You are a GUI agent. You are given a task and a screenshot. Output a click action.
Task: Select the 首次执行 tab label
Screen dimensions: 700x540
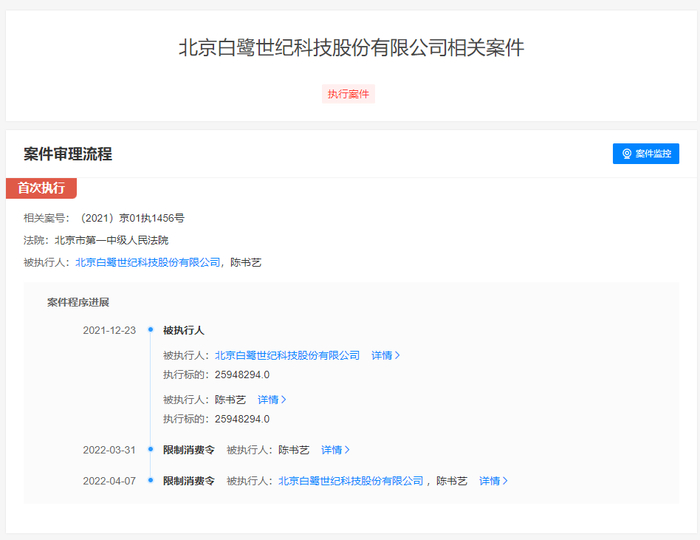click(41, 188)
